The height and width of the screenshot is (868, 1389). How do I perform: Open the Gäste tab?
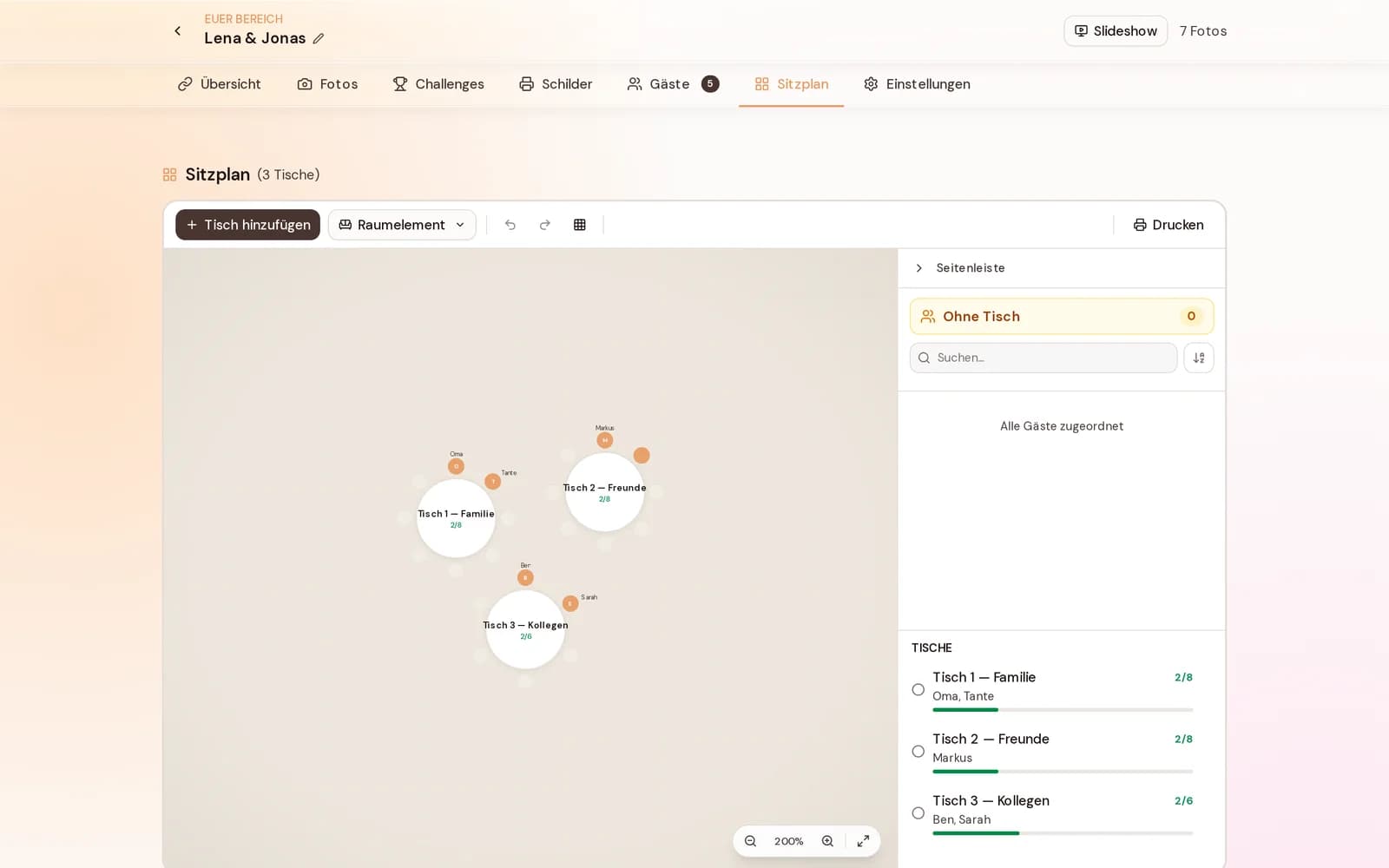673,84
